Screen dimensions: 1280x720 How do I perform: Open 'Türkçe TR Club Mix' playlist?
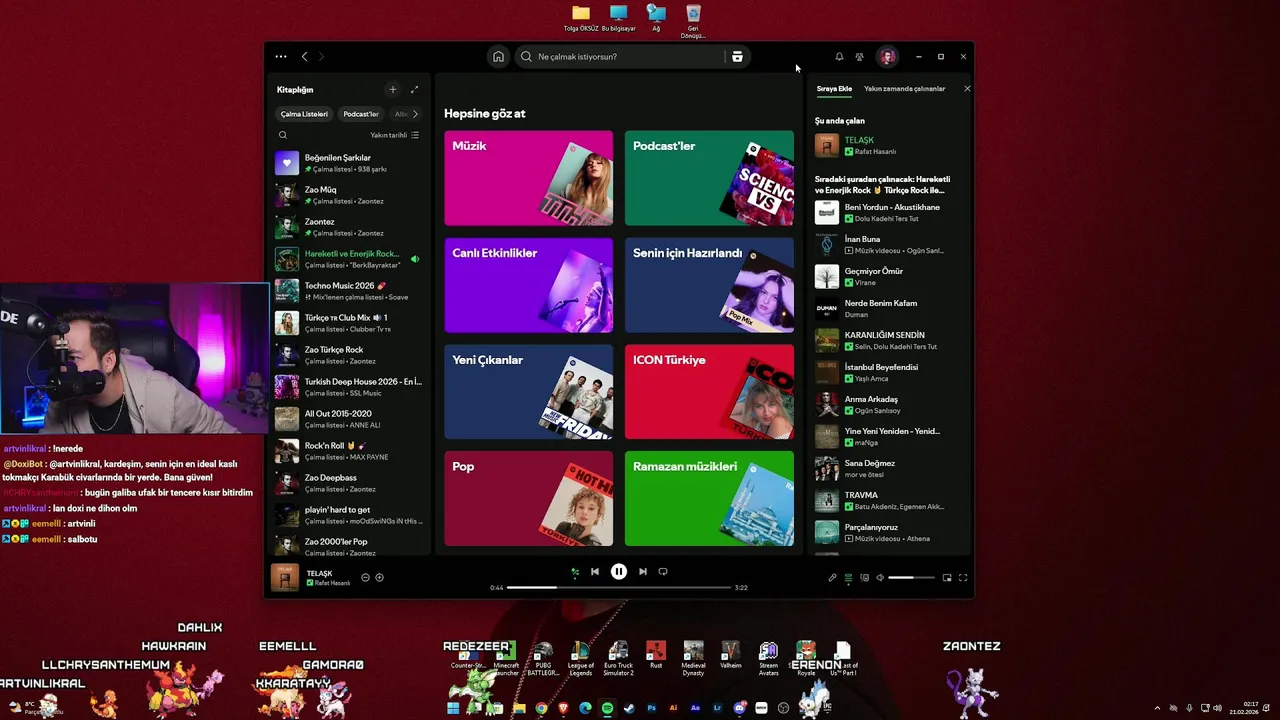pyautogui.click(x=349, y=323)
